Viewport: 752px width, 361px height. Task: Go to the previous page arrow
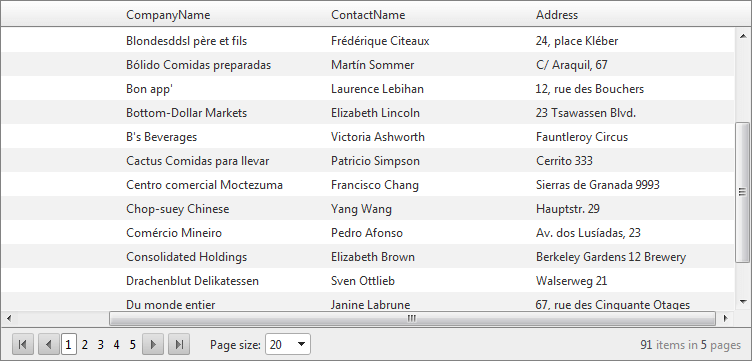click(x=48, y=344)
